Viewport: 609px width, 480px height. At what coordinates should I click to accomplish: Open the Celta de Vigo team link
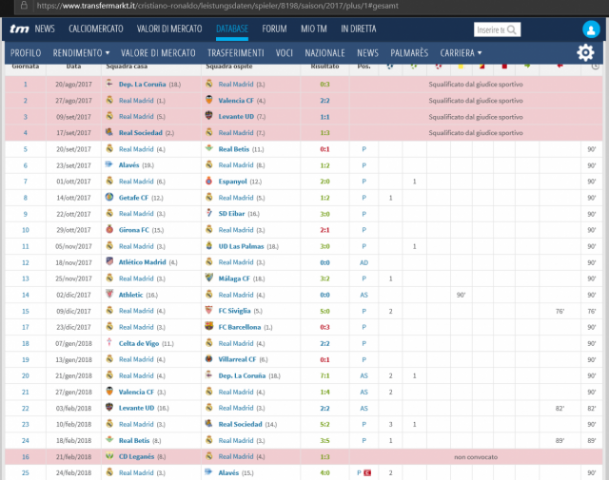(139, 343)
